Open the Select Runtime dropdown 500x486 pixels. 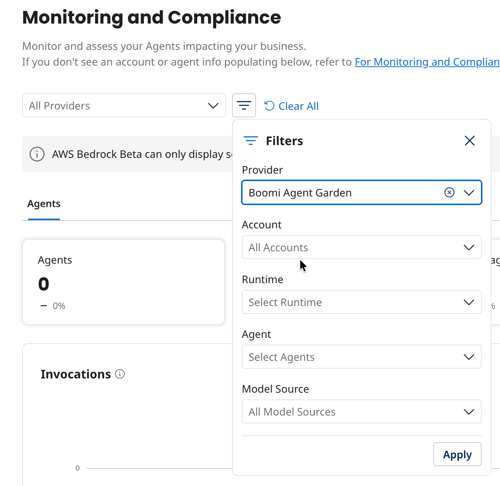pos(362,302)
